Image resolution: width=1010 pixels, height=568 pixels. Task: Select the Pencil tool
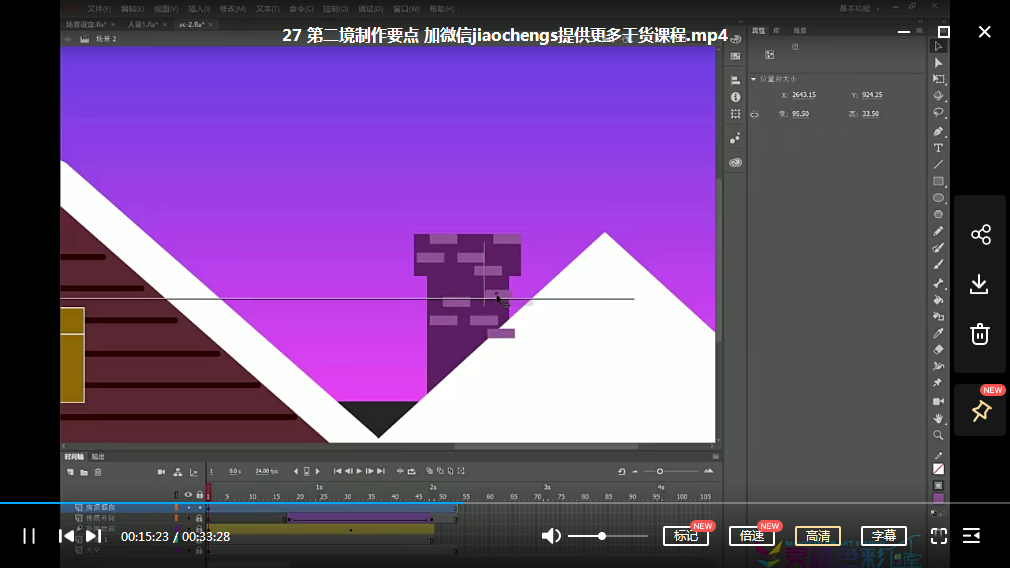tap(939, 231)
